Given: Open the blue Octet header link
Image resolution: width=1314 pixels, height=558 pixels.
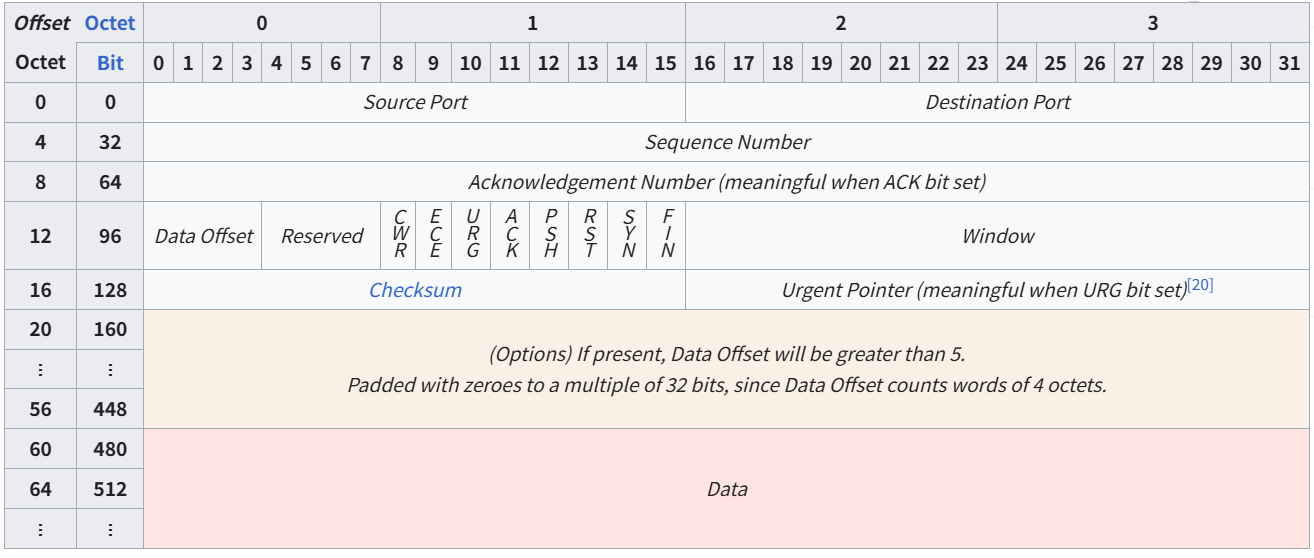Looking at the screenshot, I should click(110, 22).
